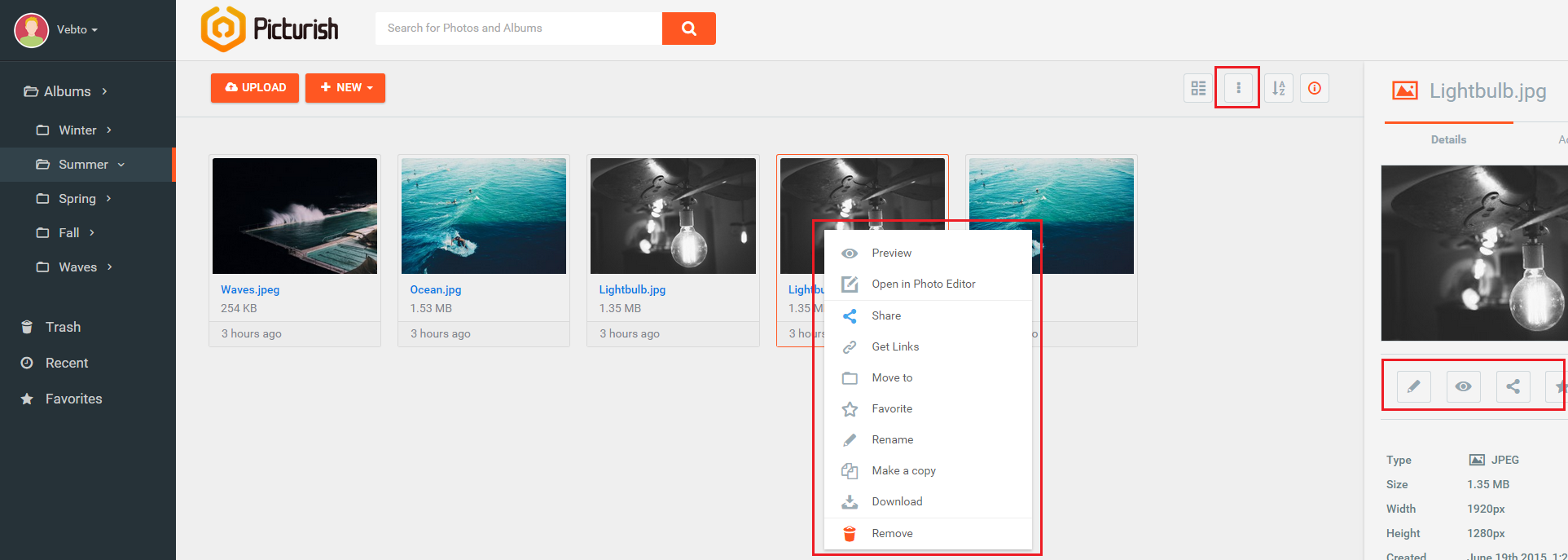Select Remove in the context menu
This screenshot has height=560, width=1568.
[892, 533]
